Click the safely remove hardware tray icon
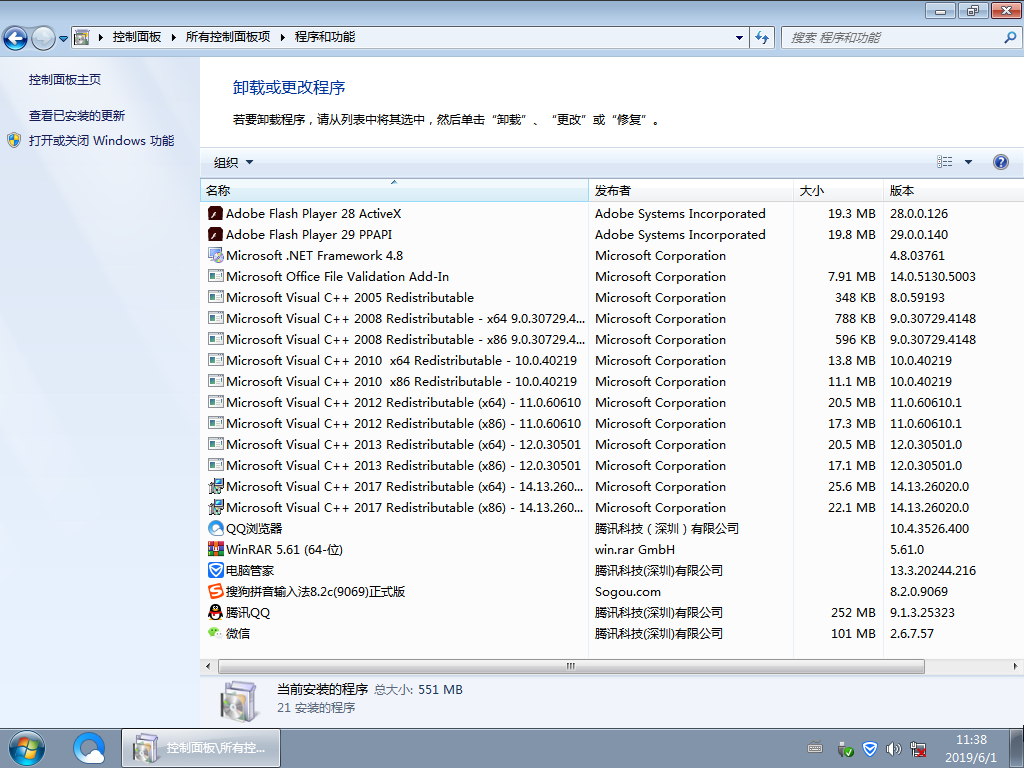 coord(845,749)
